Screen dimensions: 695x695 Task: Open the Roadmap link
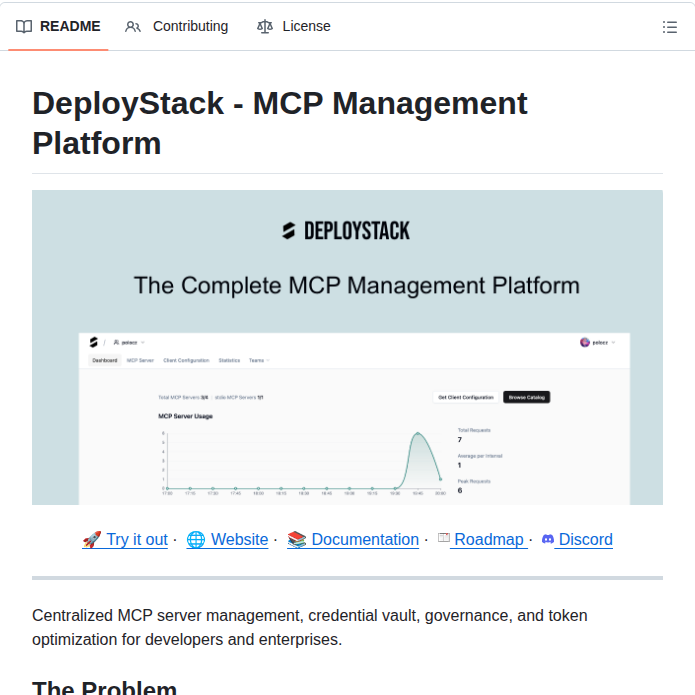coord(482,539)
